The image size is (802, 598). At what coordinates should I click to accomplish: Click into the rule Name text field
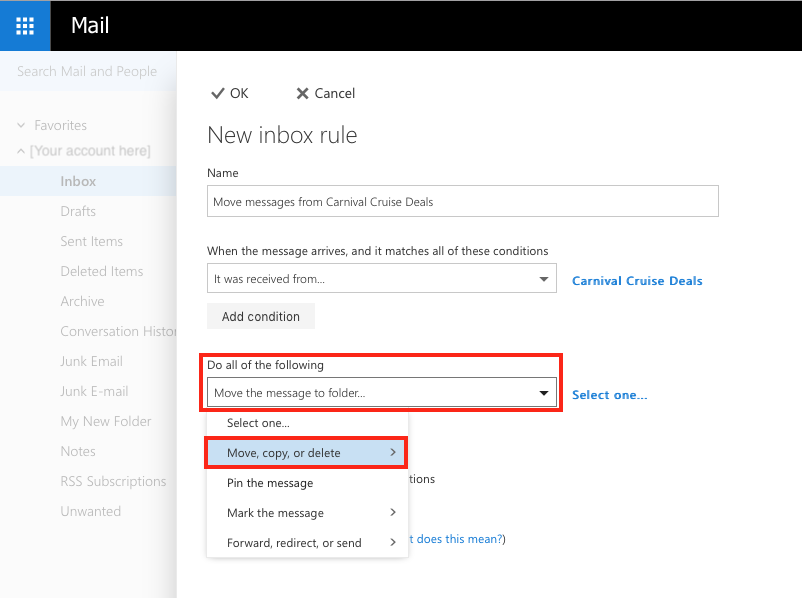[x=462, y=201]
